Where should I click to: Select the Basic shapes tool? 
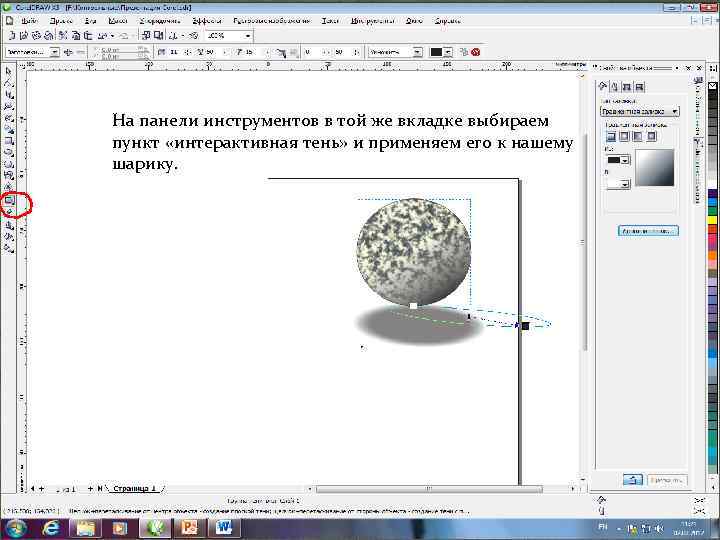9,176
